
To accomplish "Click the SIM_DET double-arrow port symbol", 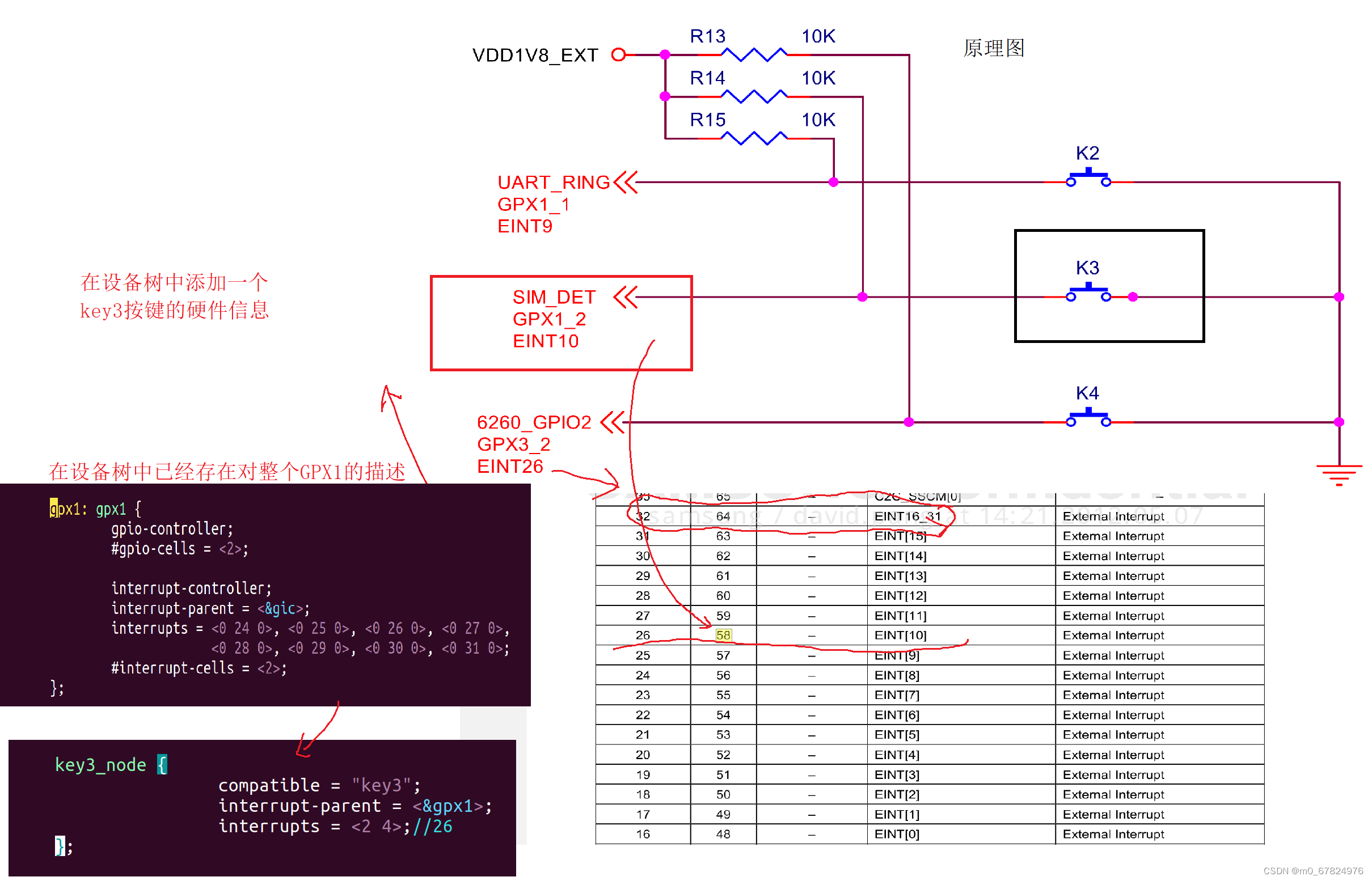I will pos(625,297).
